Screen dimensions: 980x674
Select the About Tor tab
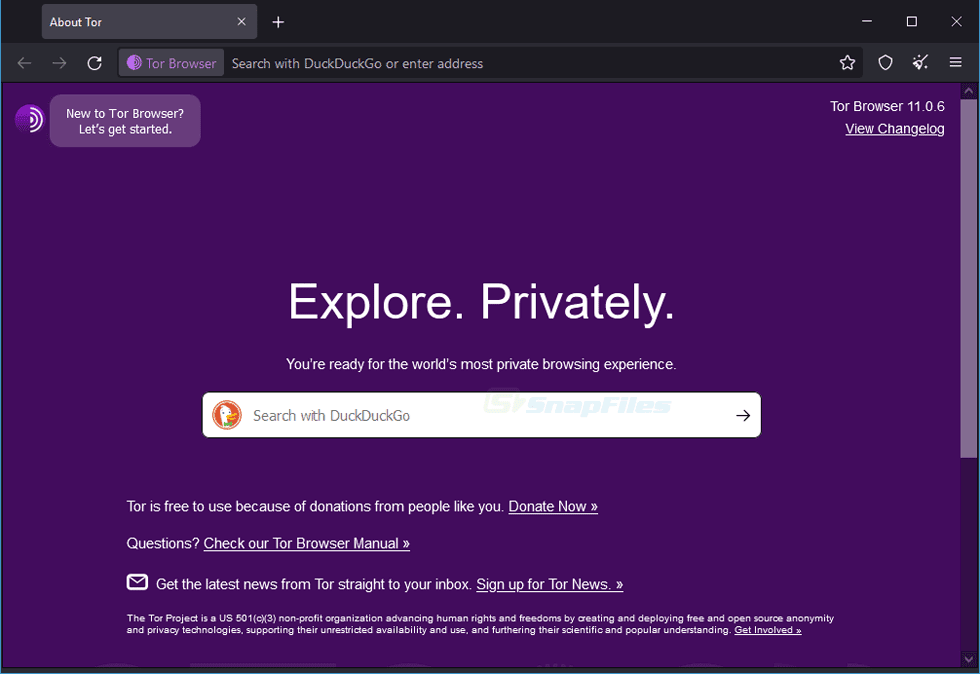tap(130, 21)
